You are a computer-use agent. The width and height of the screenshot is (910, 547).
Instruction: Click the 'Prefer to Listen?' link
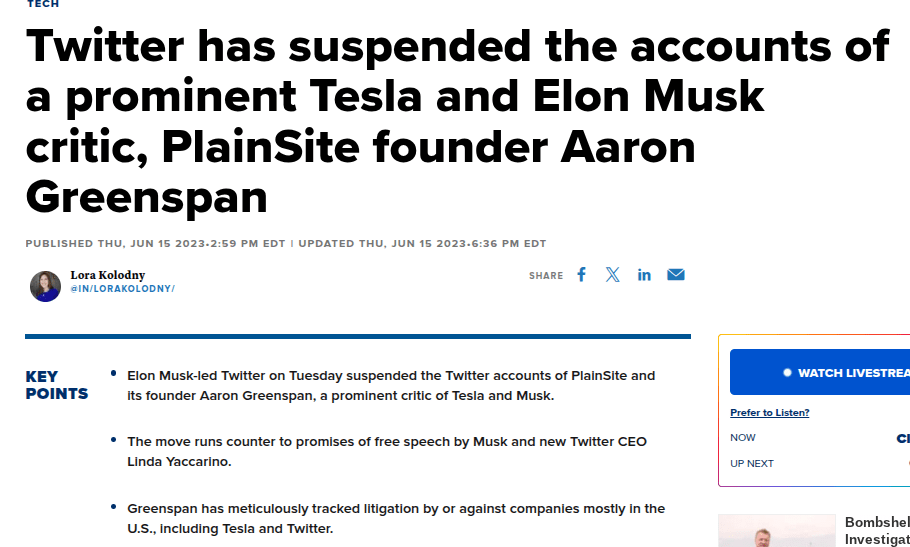tap(769, 413)
